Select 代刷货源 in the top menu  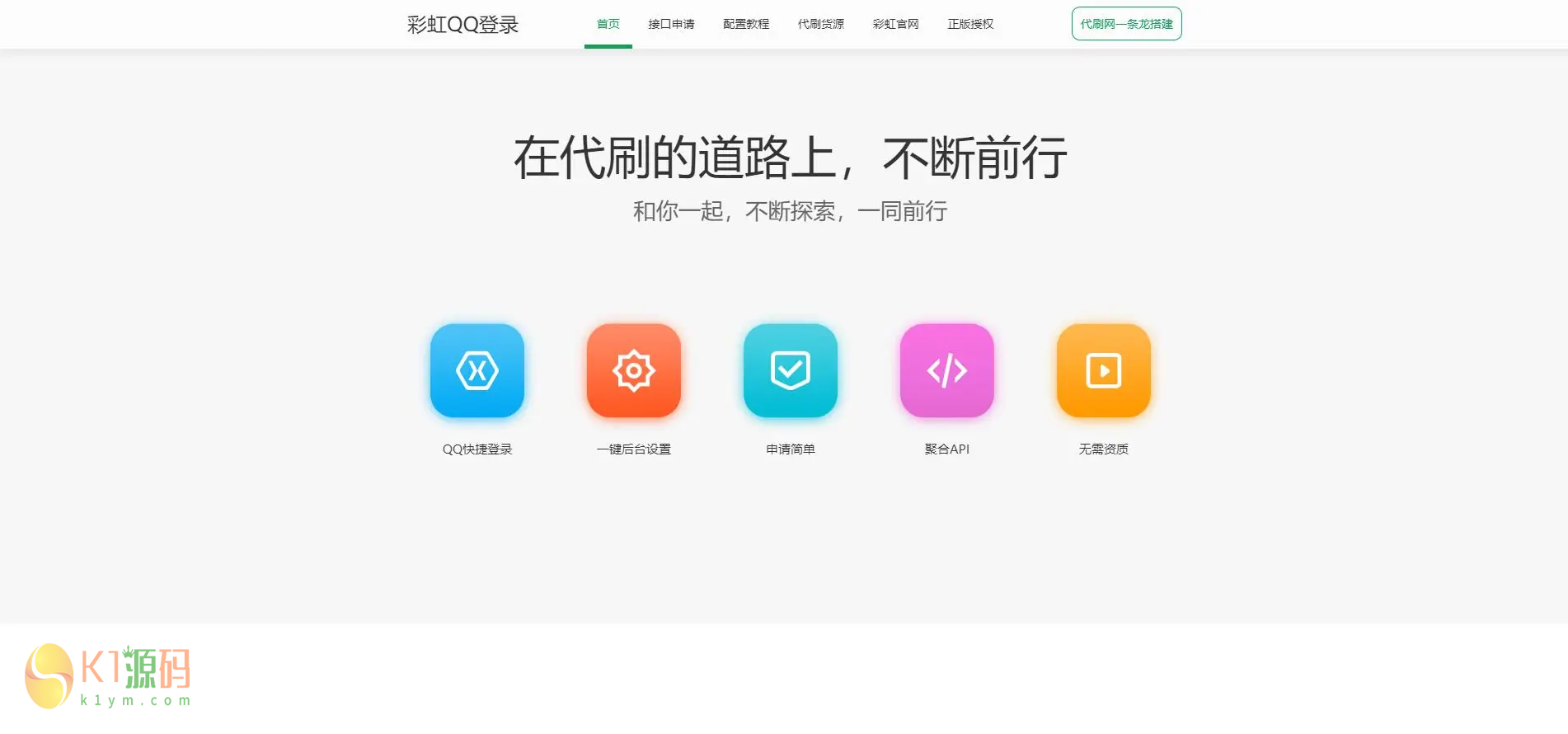click(x=821, y=24)
